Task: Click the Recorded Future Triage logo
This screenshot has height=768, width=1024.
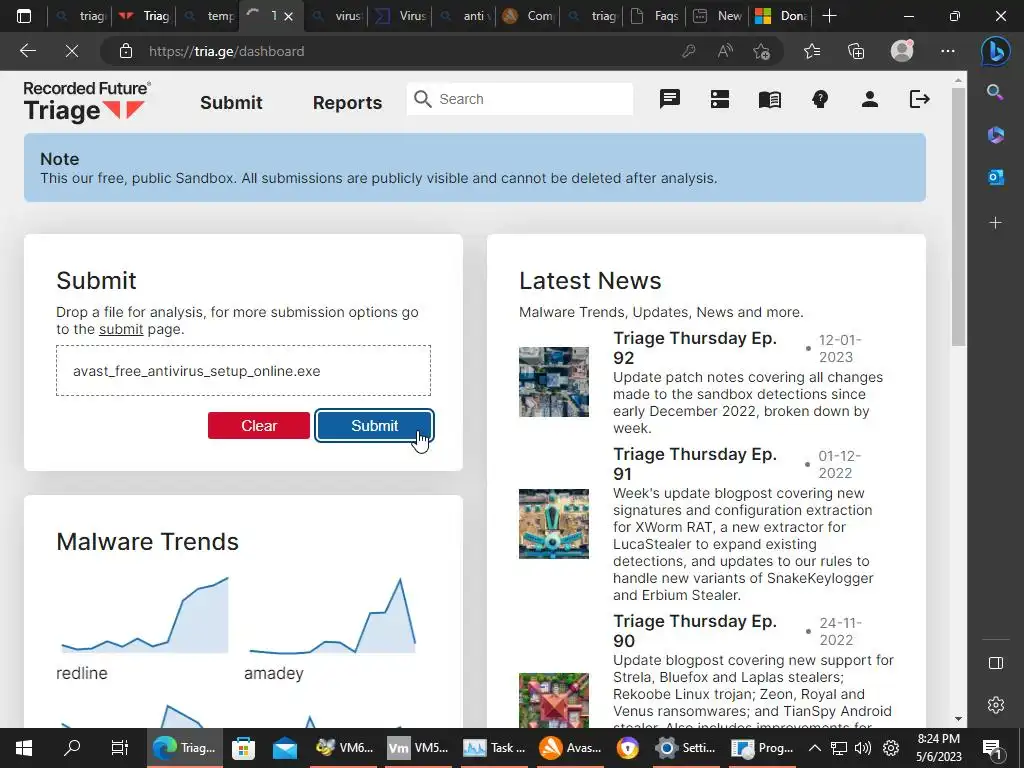Action: (x=87, y=102)
